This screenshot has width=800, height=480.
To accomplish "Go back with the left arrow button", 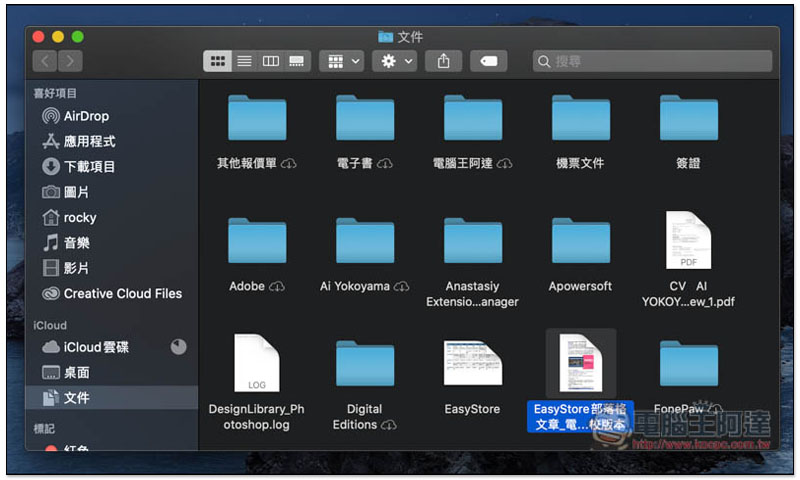I will pos(45,61).
